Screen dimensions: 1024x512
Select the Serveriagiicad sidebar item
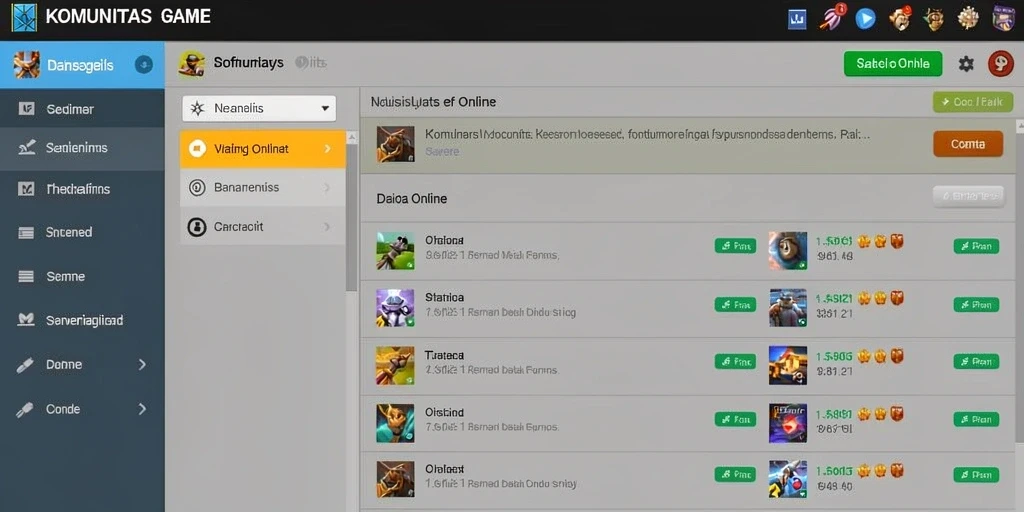[x=82, y=320]
